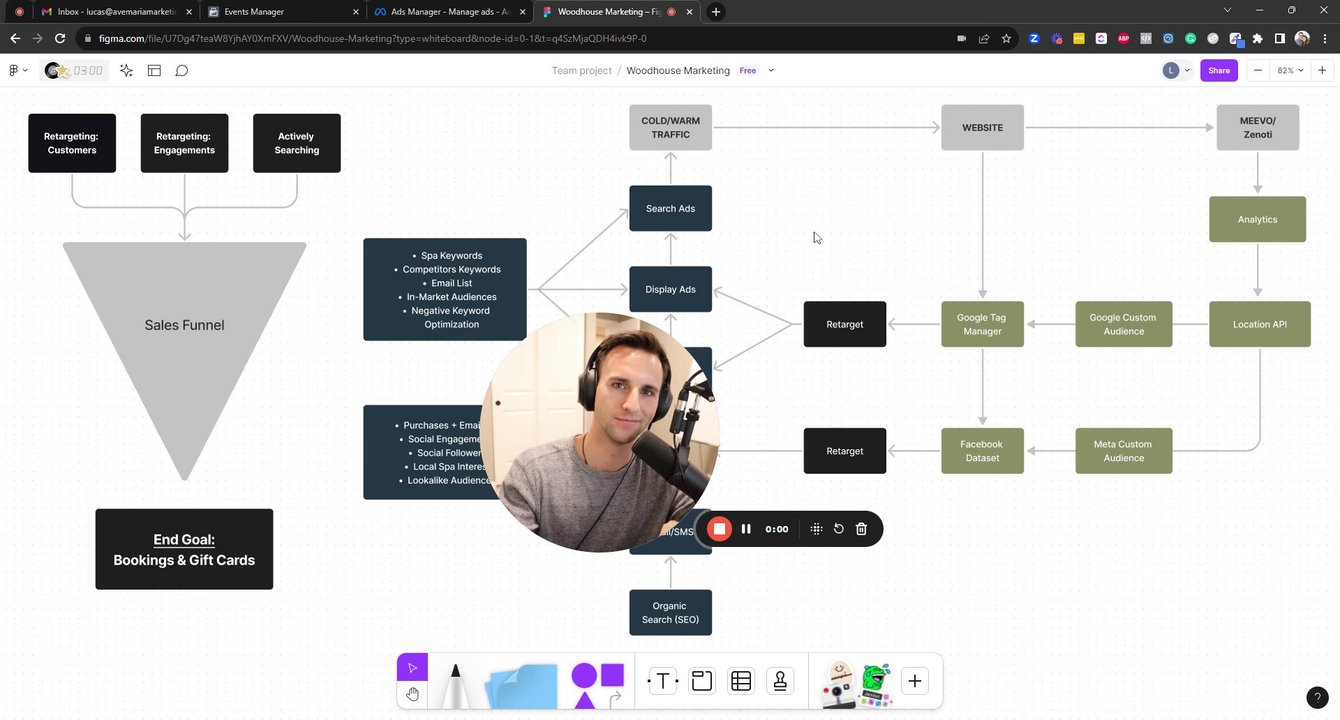Switch to the Hand tool

(x=412, y=694)
